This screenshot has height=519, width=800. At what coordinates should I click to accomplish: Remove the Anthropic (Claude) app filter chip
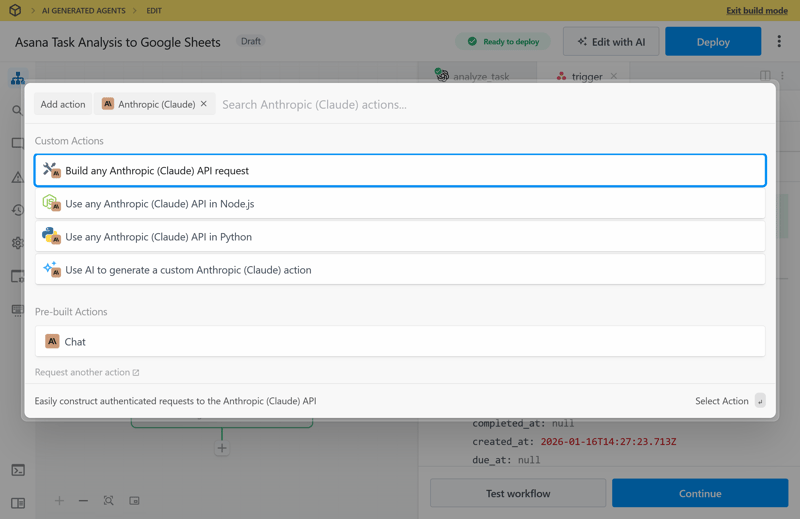pos(204,104)
